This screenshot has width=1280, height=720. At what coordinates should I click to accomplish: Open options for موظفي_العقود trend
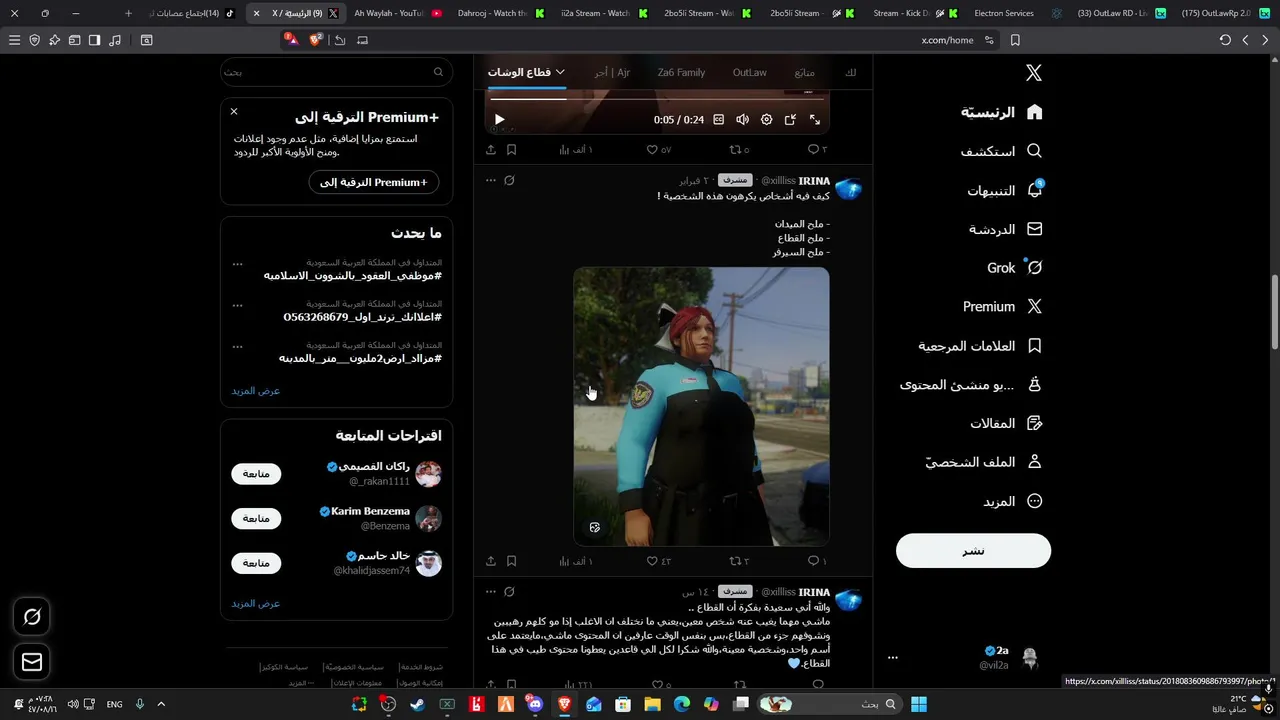click(237, 264)
